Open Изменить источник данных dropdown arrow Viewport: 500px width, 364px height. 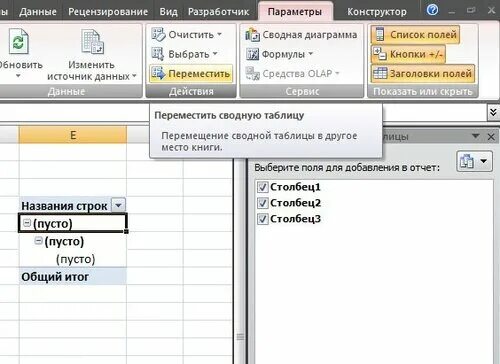(134, 76)
